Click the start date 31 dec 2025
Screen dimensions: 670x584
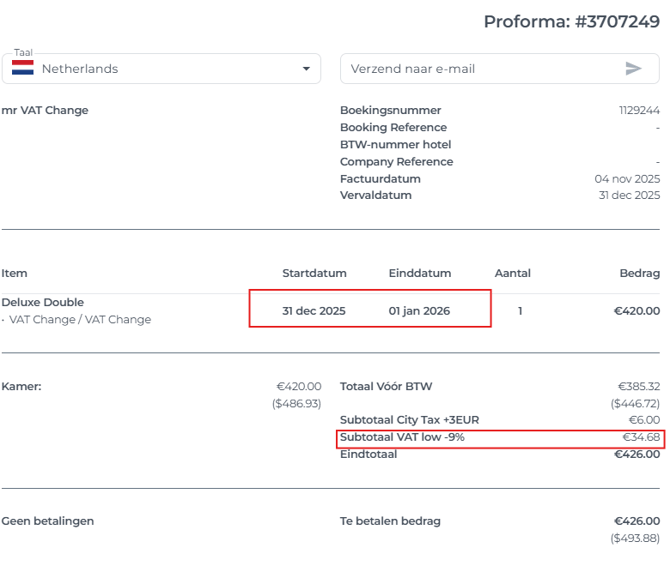tap(313, 311)
